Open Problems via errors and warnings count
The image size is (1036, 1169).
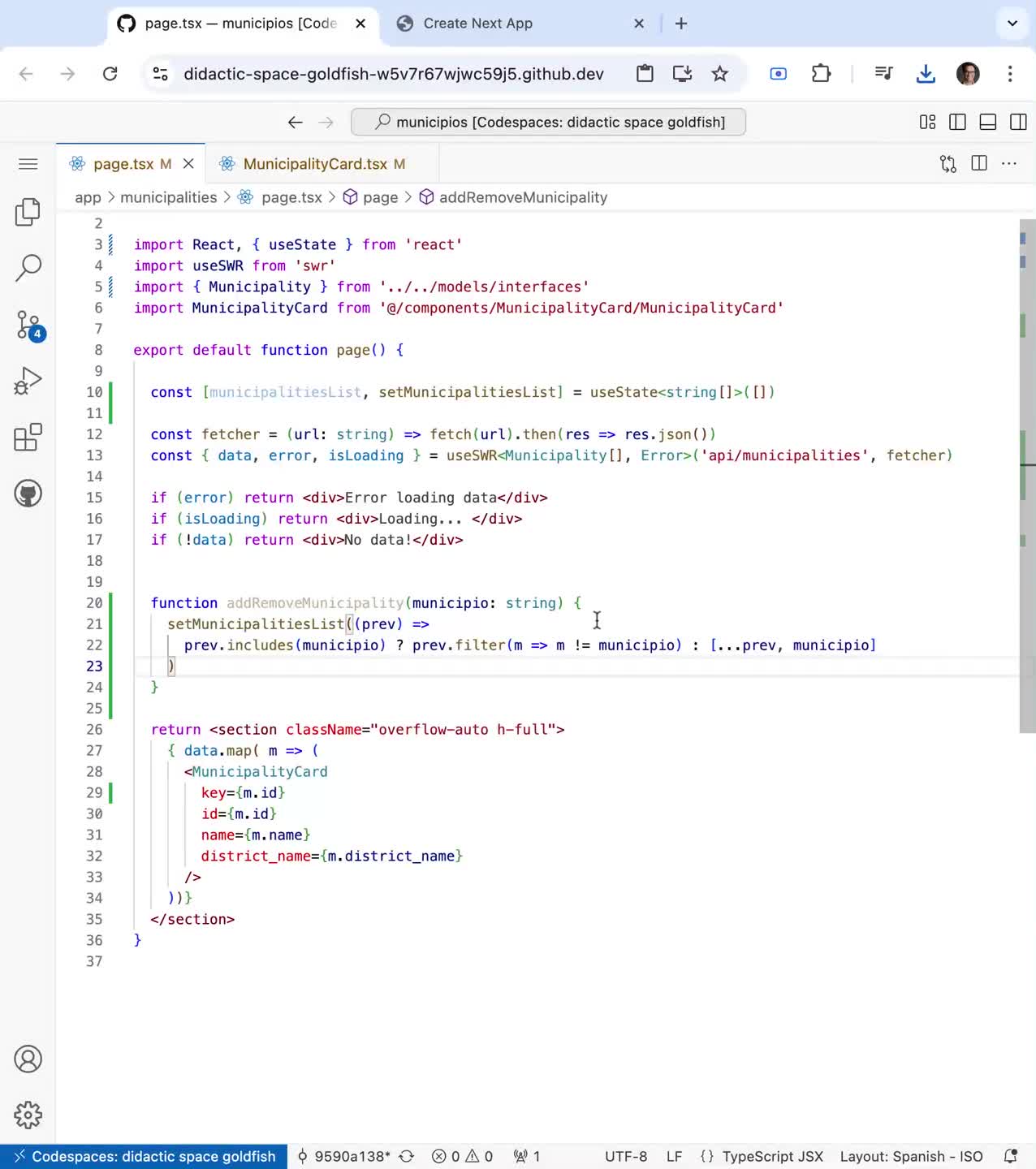462,1156
